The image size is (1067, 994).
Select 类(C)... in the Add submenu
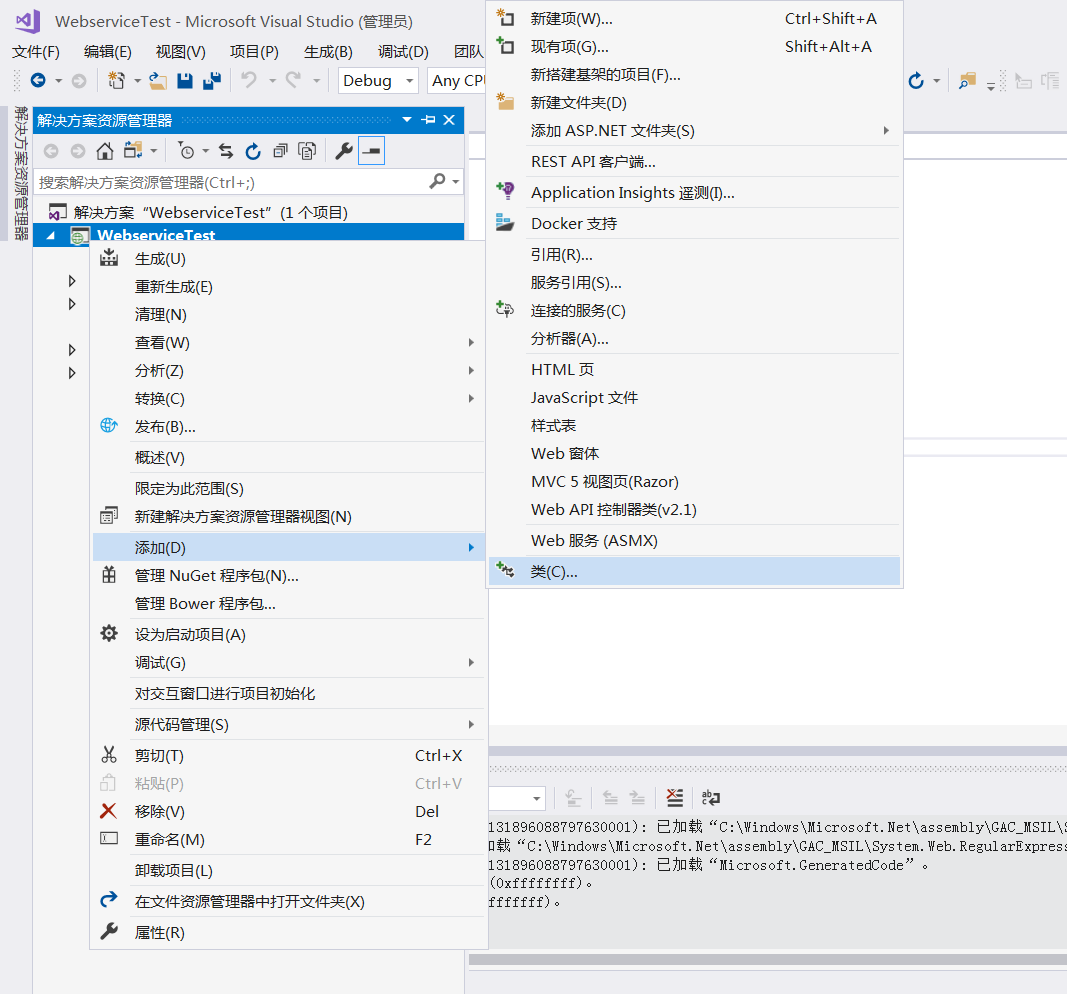694,571
